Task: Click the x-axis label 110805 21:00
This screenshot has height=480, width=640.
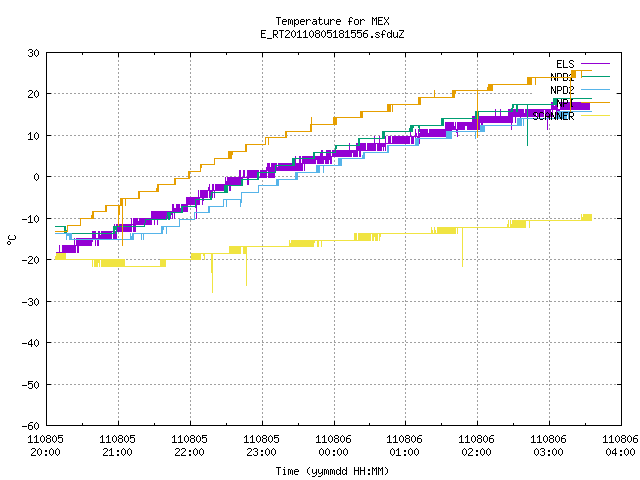Action: tap(118, 446)
